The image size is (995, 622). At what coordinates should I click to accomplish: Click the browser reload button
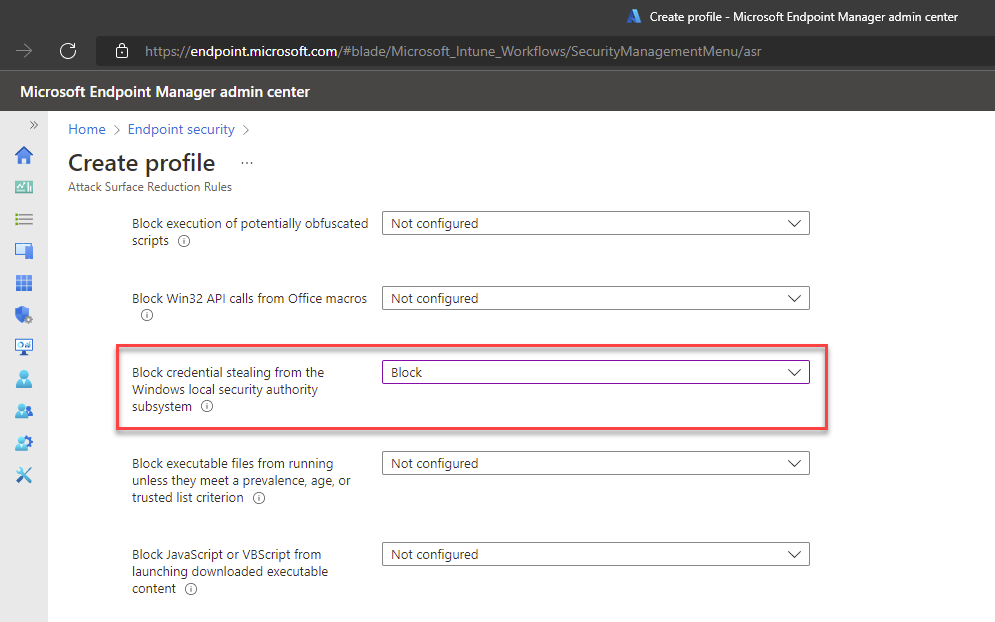pos(68,50)
